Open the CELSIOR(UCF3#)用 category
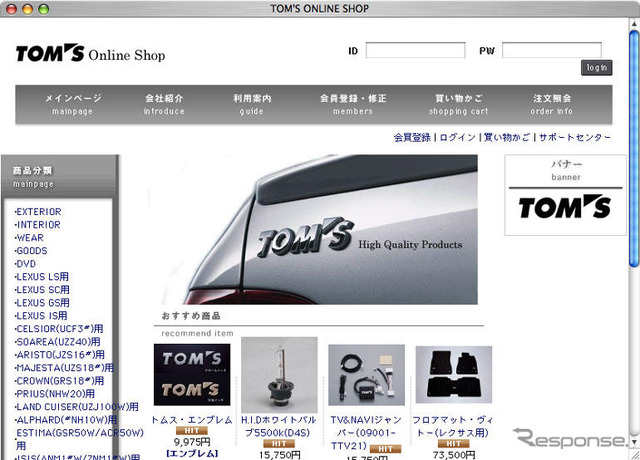 [59, 329]
